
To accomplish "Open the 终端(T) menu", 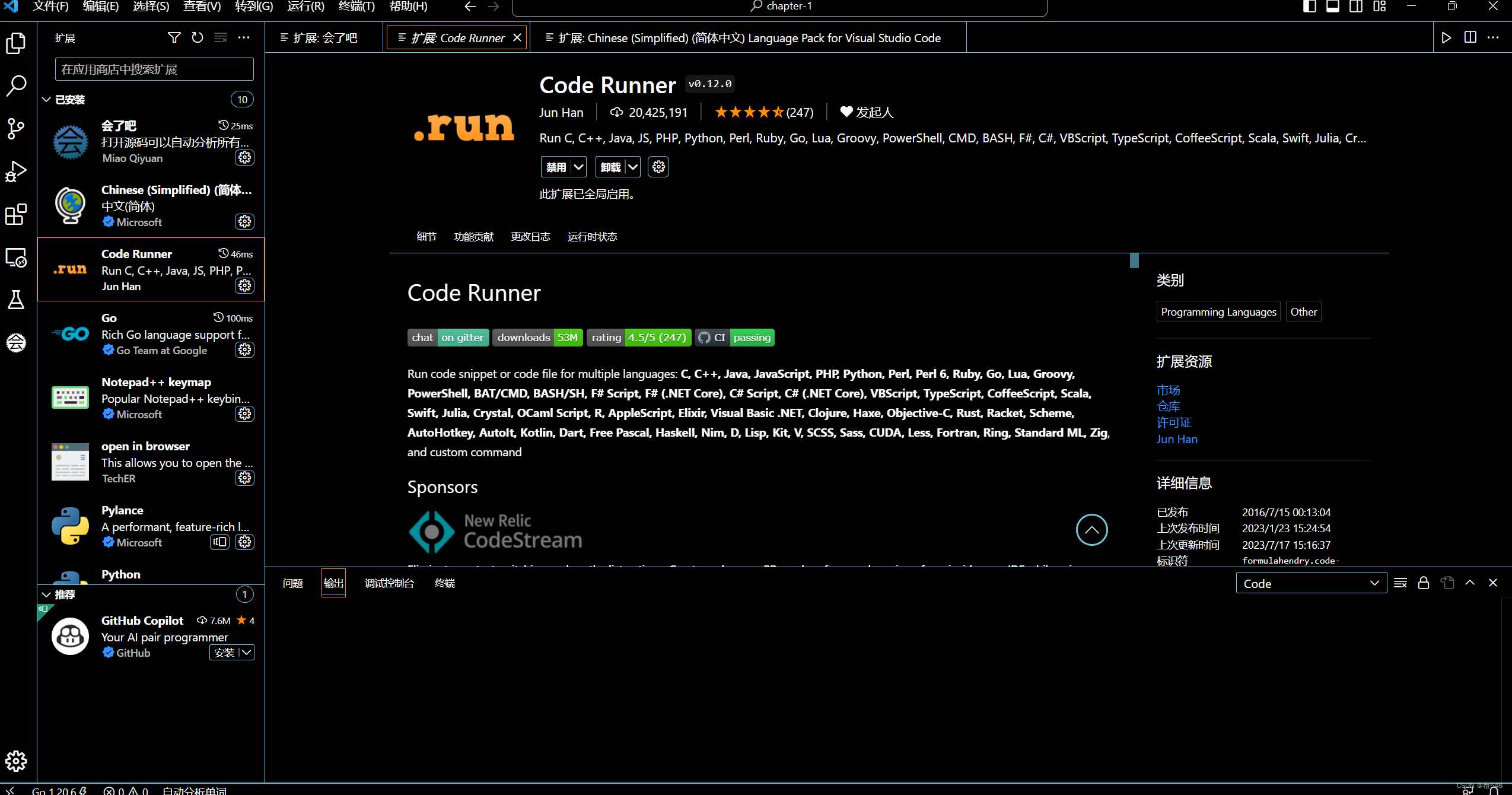I will pyautogui.click(x=356, y=7).
